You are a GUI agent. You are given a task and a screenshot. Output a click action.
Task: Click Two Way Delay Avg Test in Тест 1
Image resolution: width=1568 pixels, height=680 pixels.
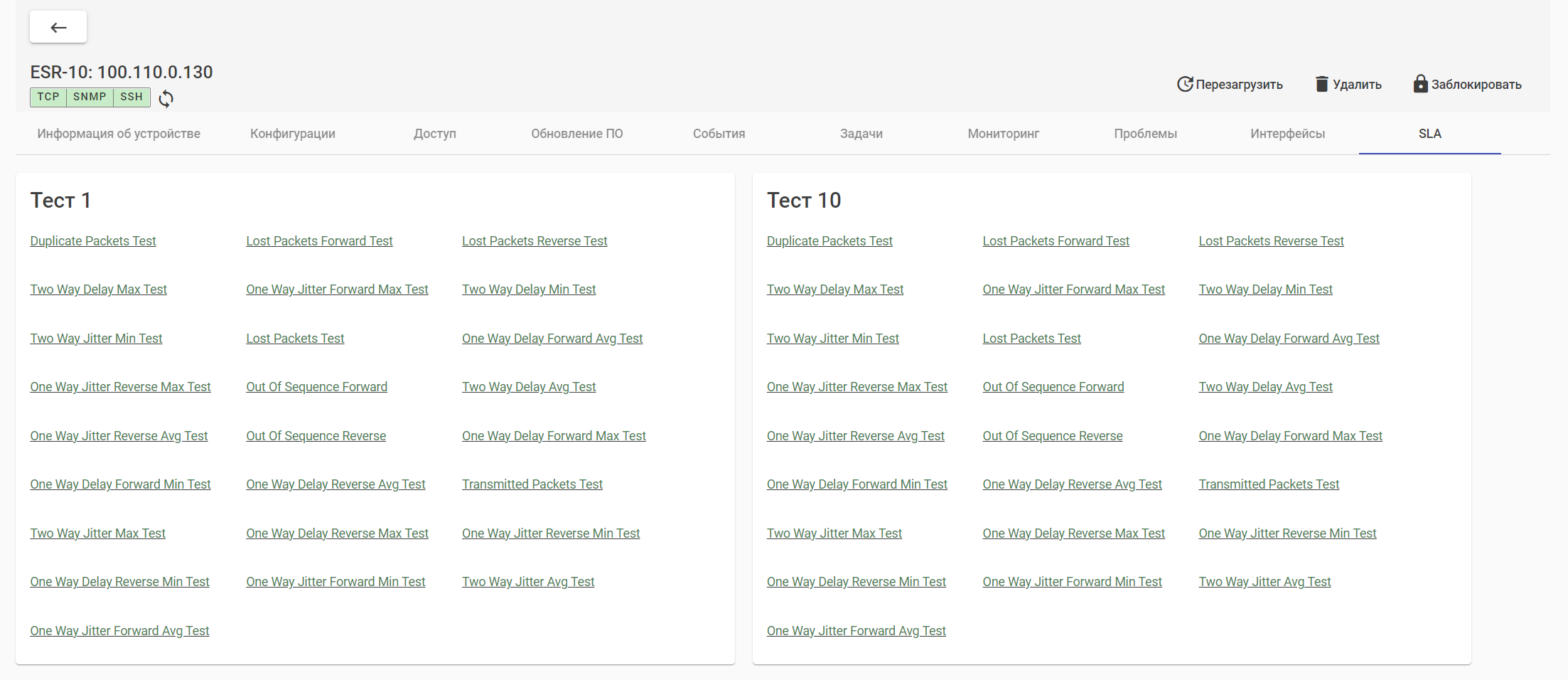click(529, 387)
